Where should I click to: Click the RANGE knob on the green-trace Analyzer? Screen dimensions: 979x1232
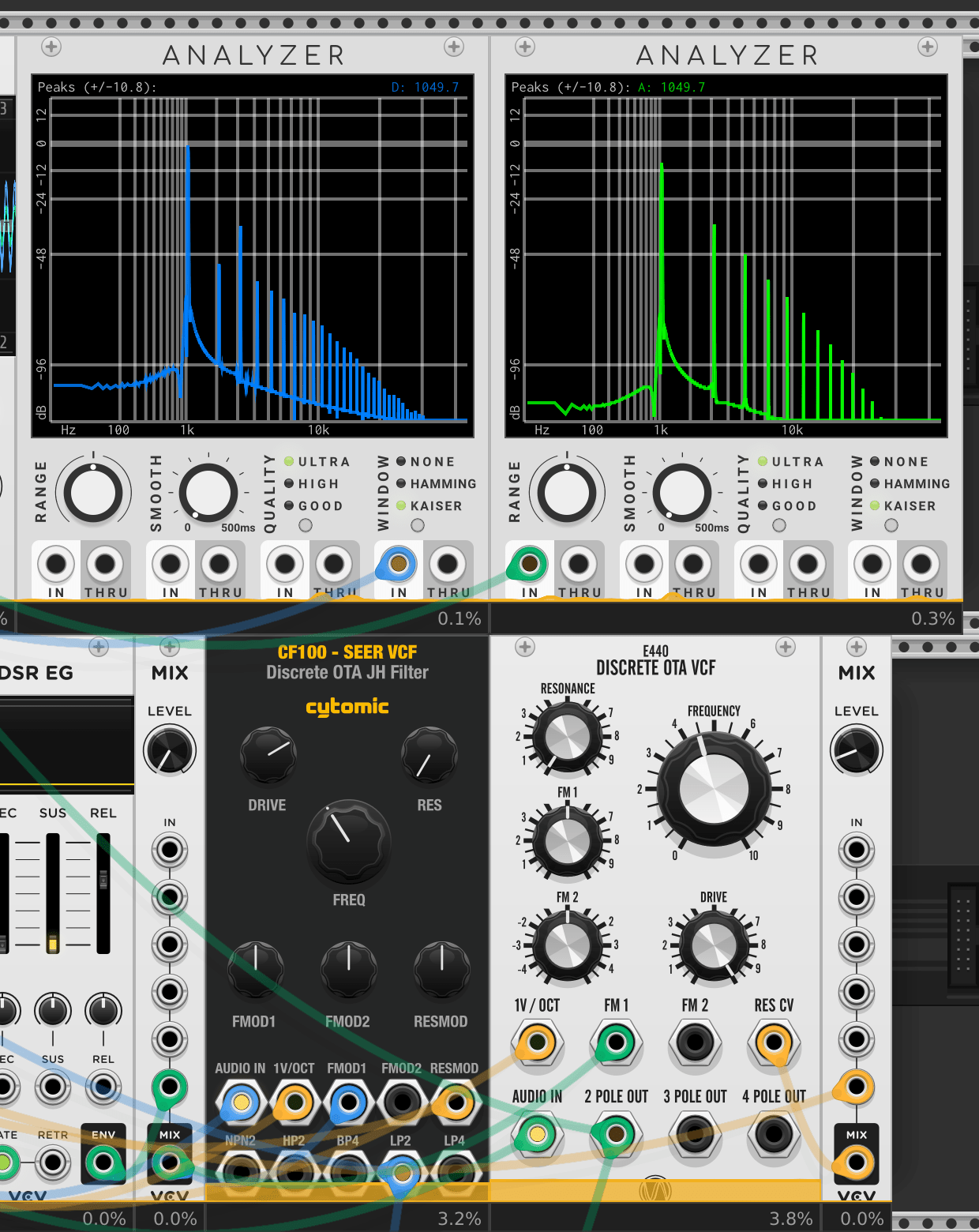(x=567, y=493)
